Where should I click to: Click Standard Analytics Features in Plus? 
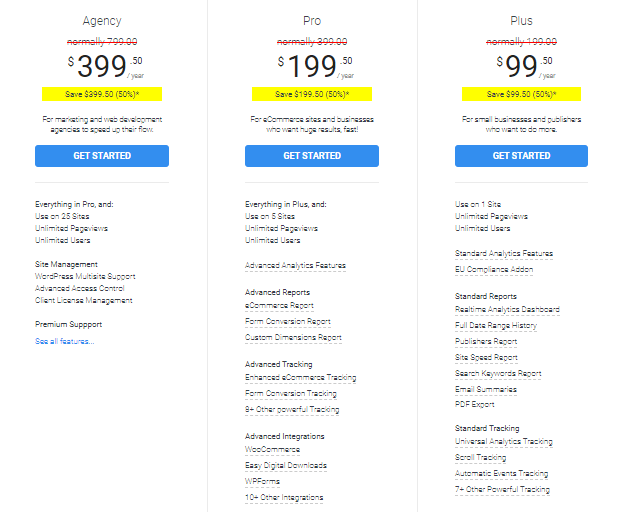click(504, 253)
